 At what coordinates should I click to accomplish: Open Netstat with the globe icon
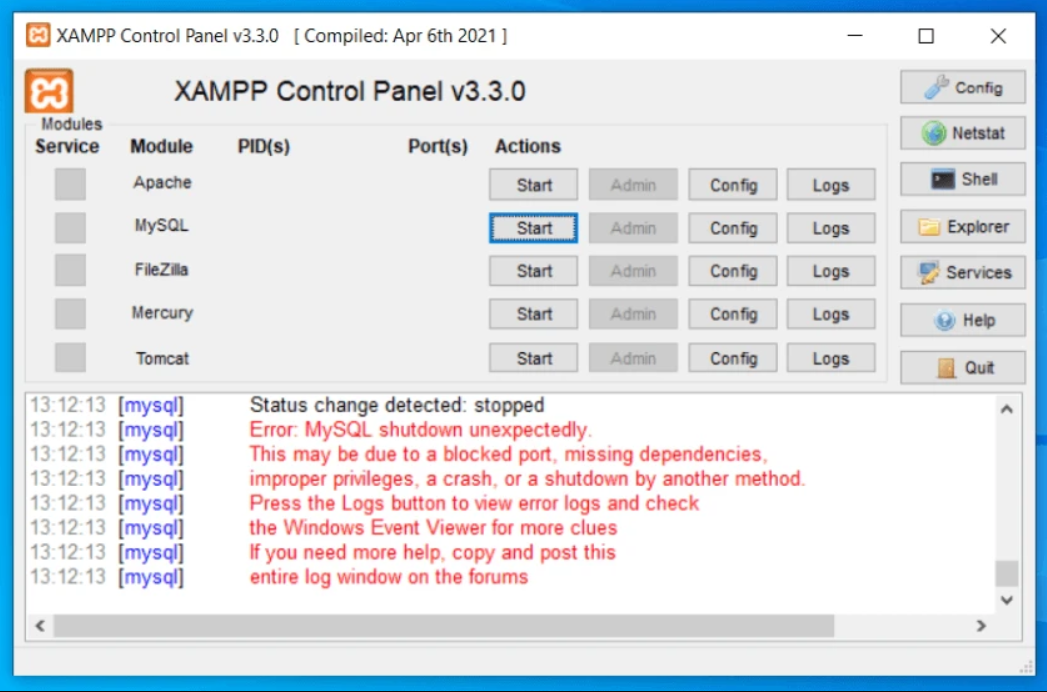pyautogui.click(x=962, y=133)
